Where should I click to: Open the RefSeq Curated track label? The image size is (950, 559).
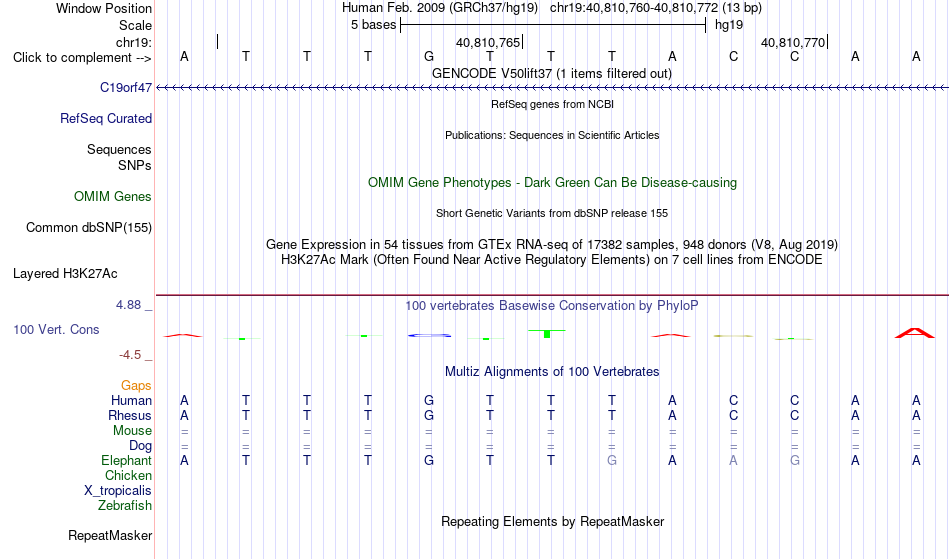click(x=106, y=119)
